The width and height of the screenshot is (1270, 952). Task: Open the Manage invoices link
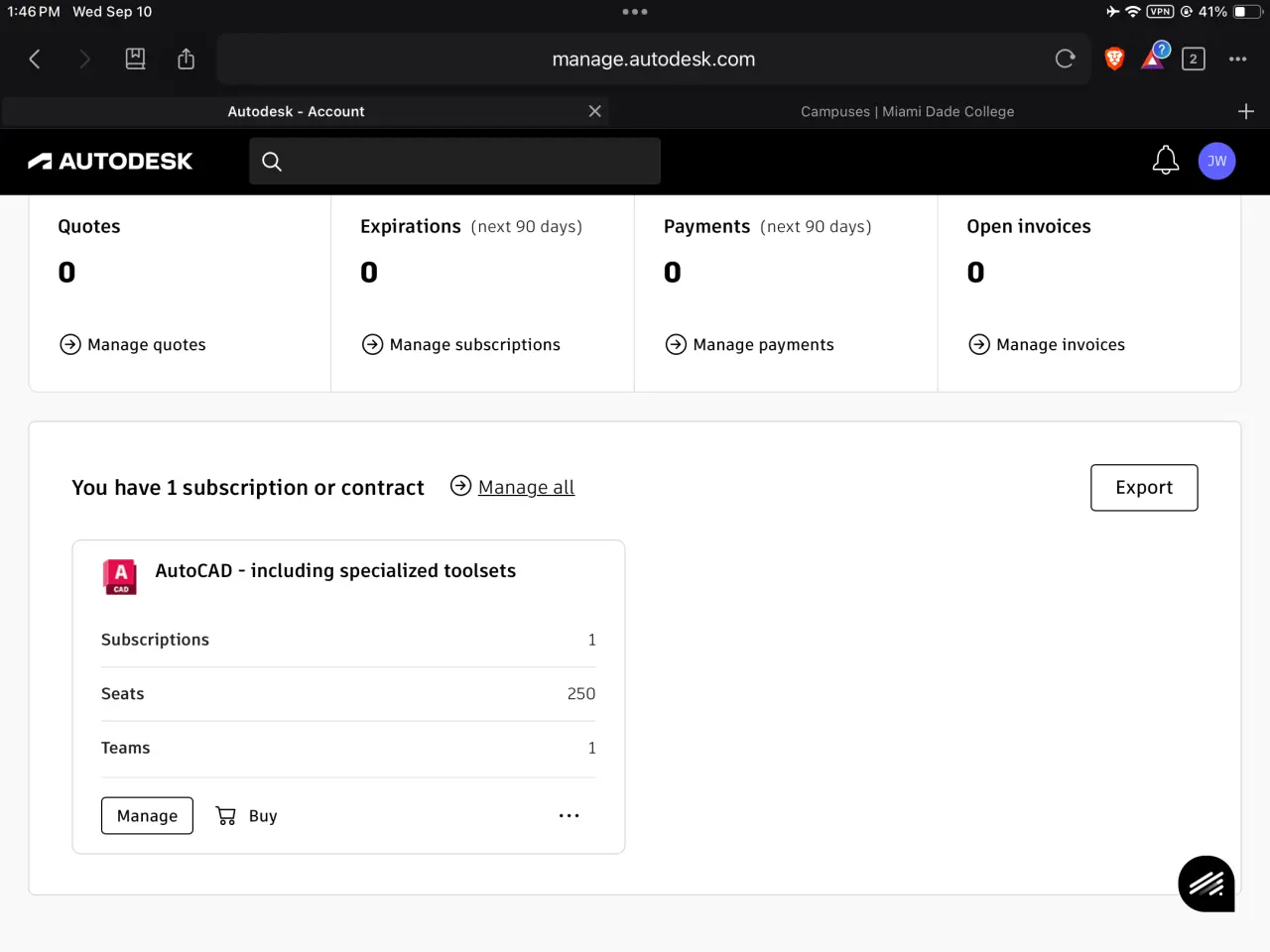point(1061,344)
